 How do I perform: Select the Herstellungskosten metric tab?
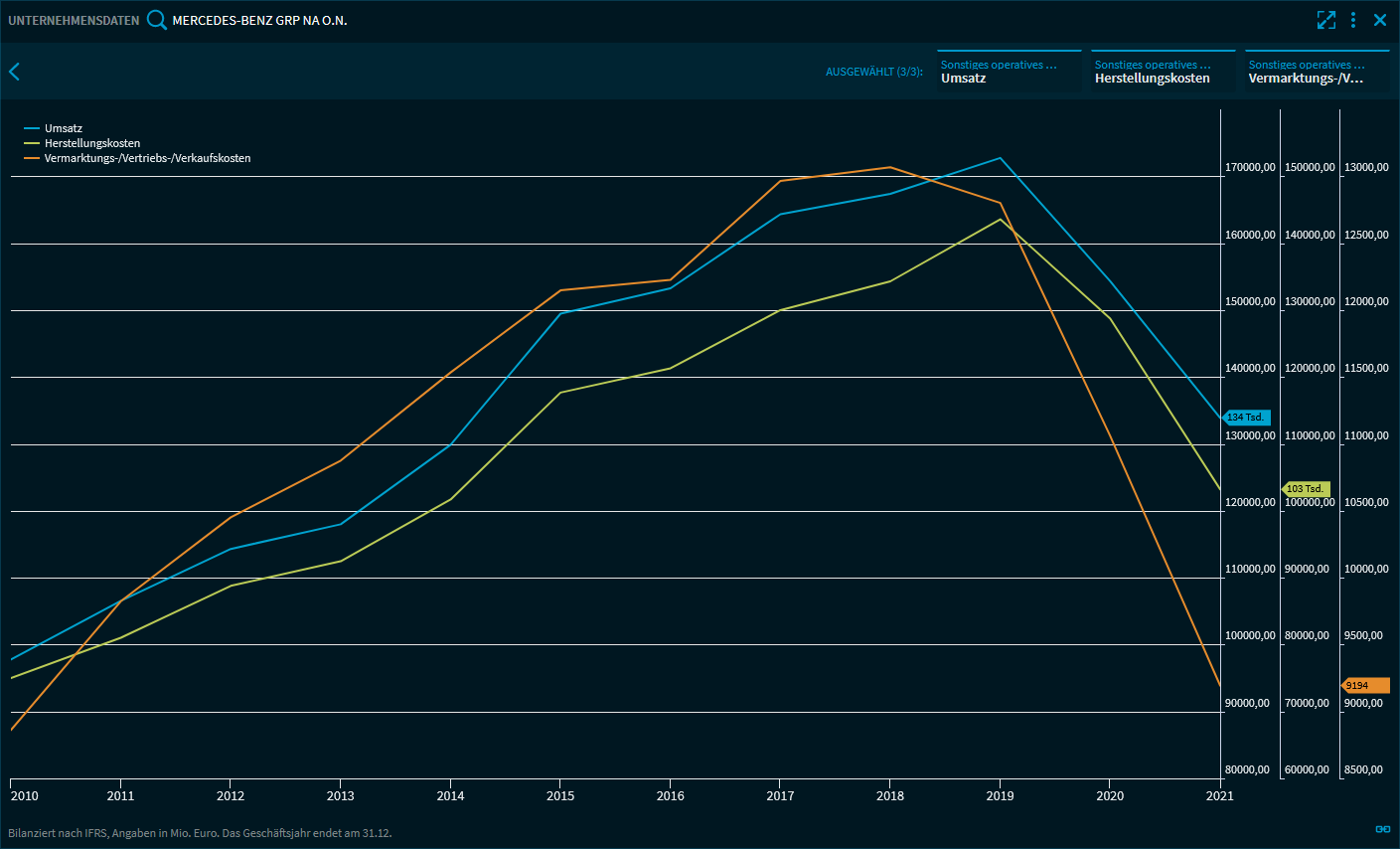[1163, 72]
